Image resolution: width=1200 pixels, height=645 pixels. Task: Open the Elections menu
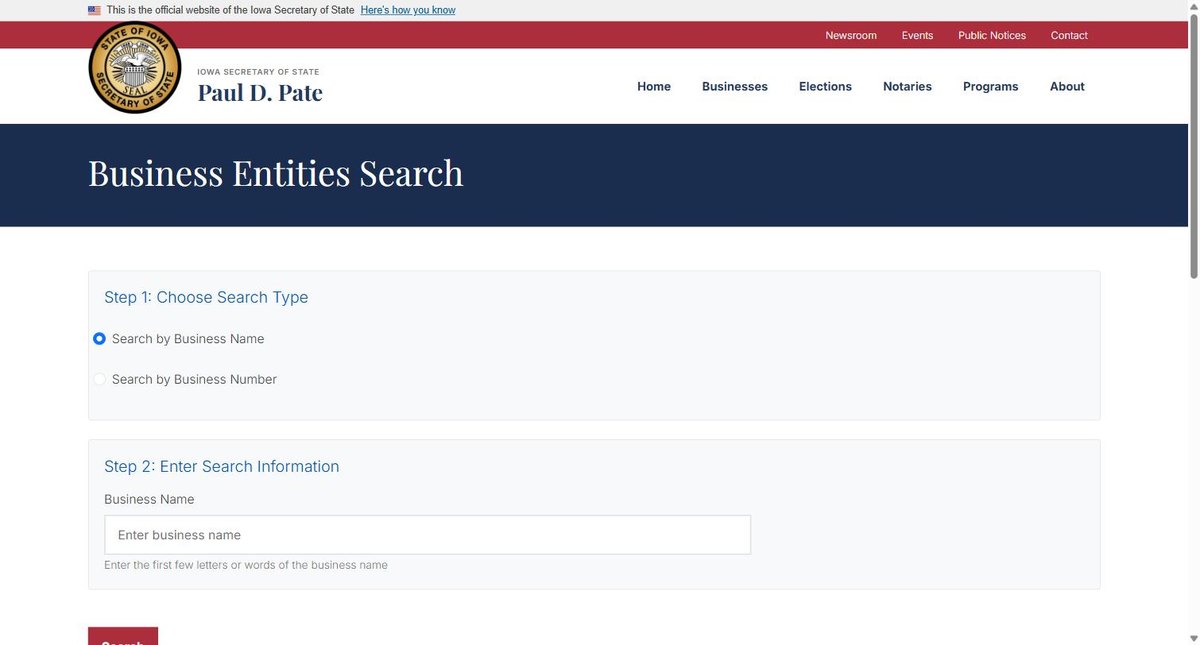[x=825, y=87]
